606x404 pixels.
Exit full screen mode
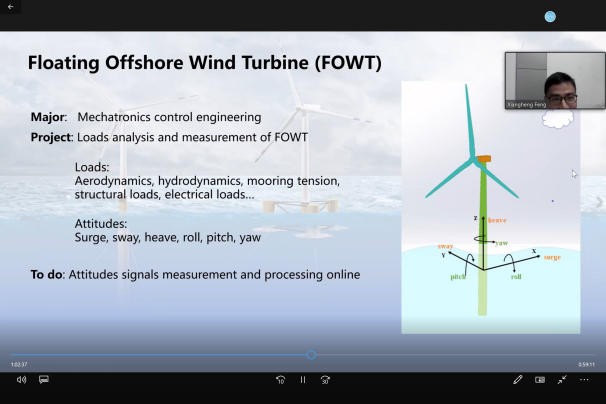(562, 380)
